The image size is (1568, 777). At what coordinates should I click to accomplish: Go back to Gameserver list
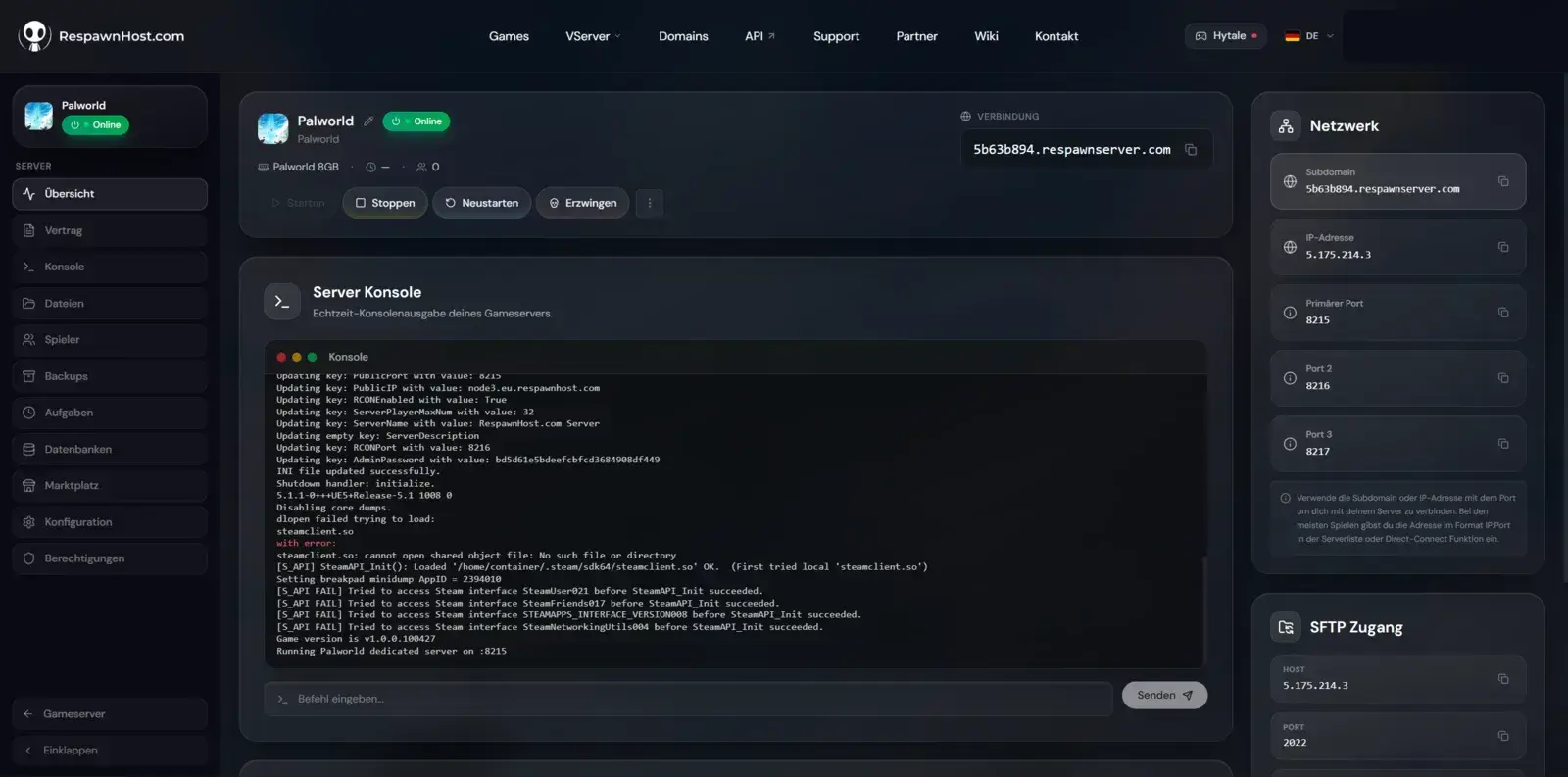[110, 714]
